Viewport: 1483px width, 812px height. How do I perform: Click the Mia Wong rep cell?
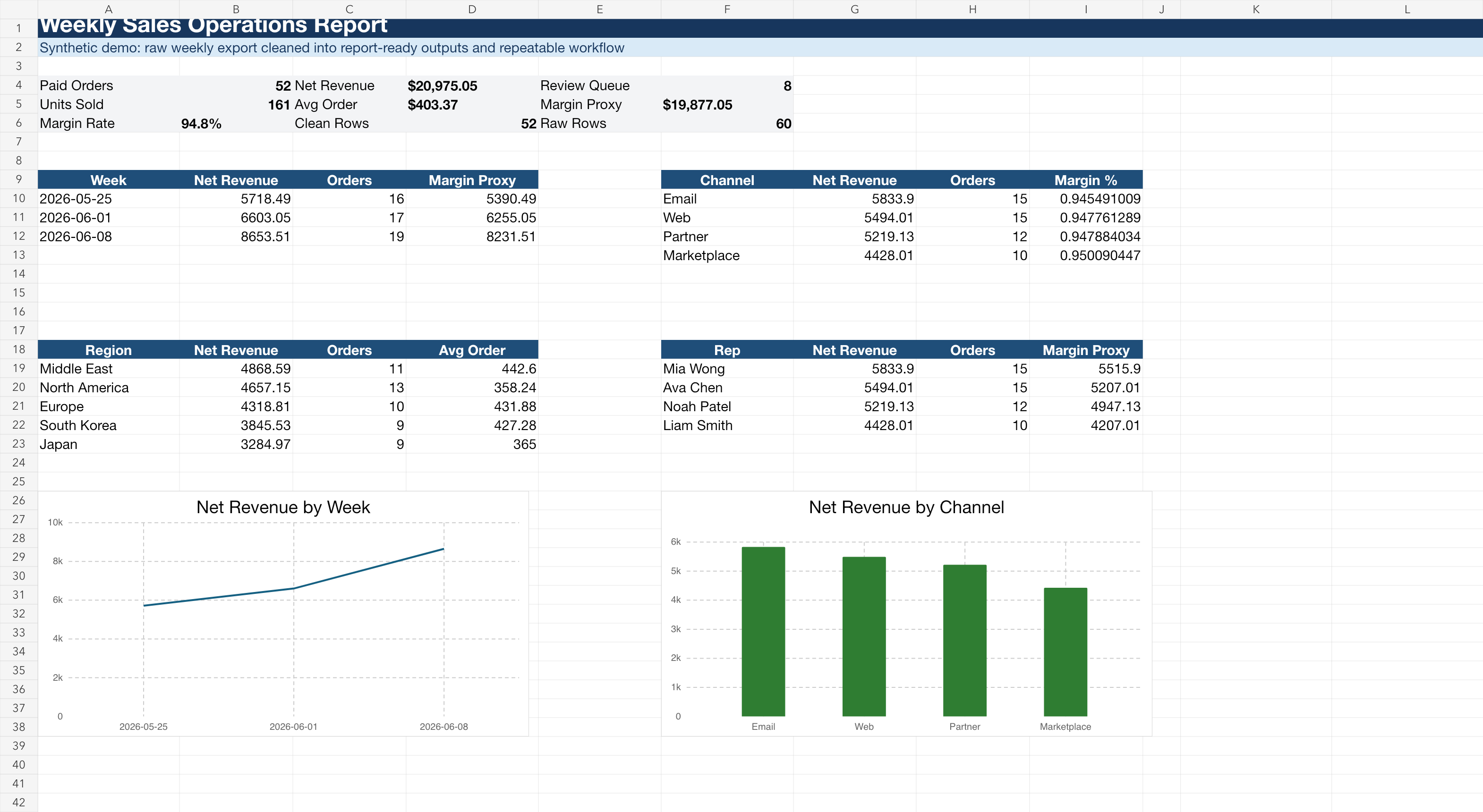727,368
